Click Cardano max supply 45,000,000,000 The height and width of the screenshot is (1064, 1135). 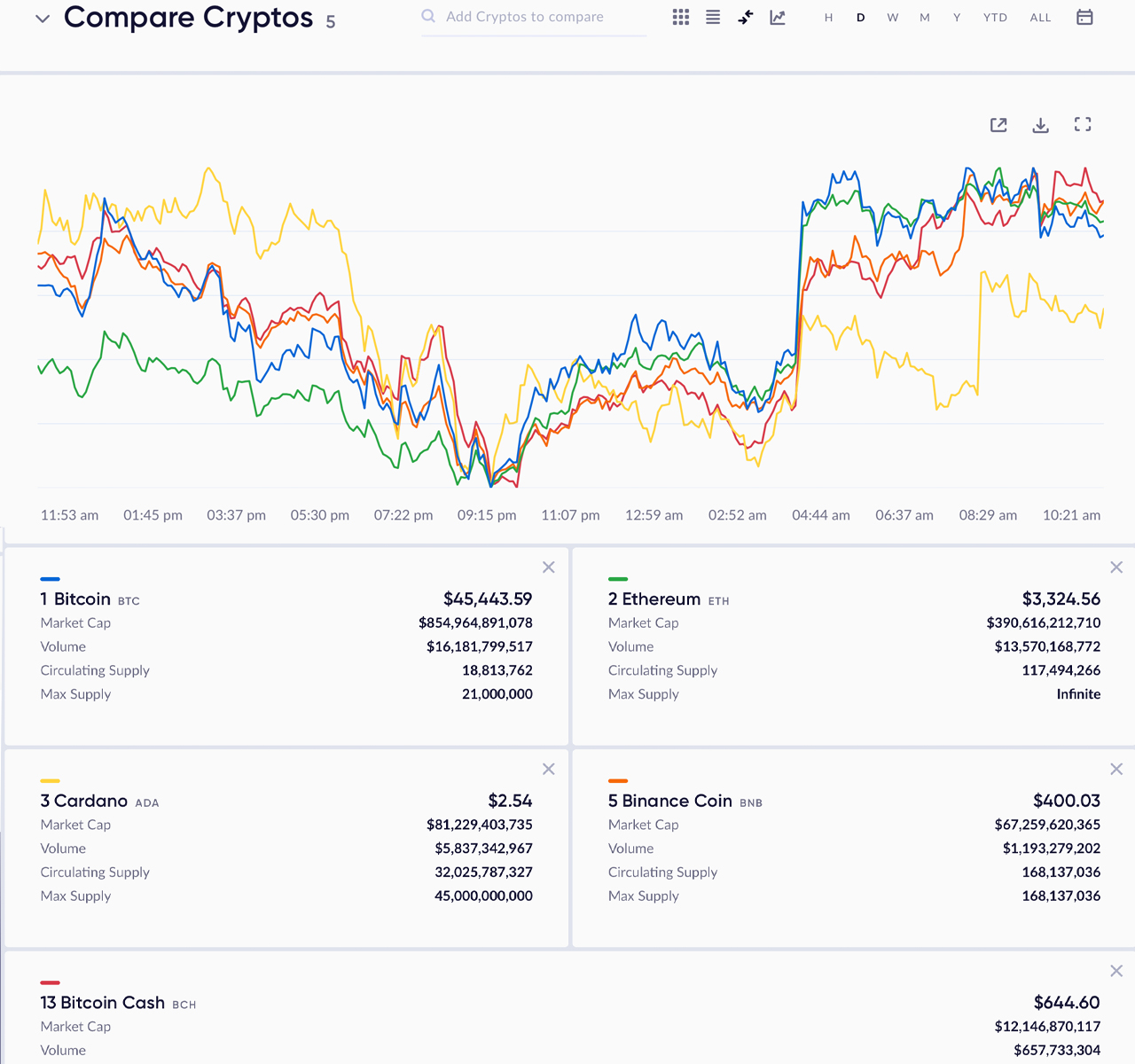[483, 896]
